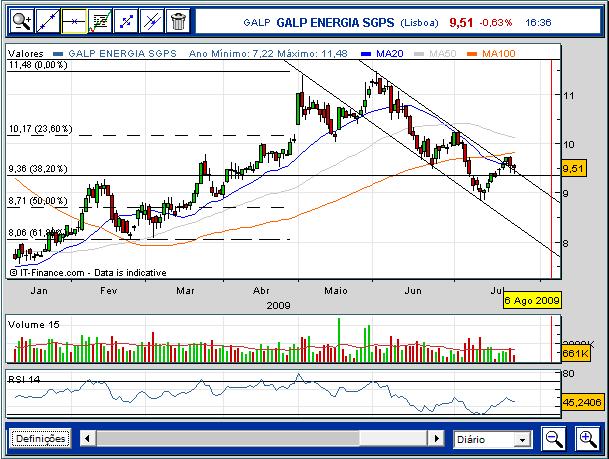Click the IT-Finance.com data indicative notice
609x459 pixels.
click(x=88, y=273)
